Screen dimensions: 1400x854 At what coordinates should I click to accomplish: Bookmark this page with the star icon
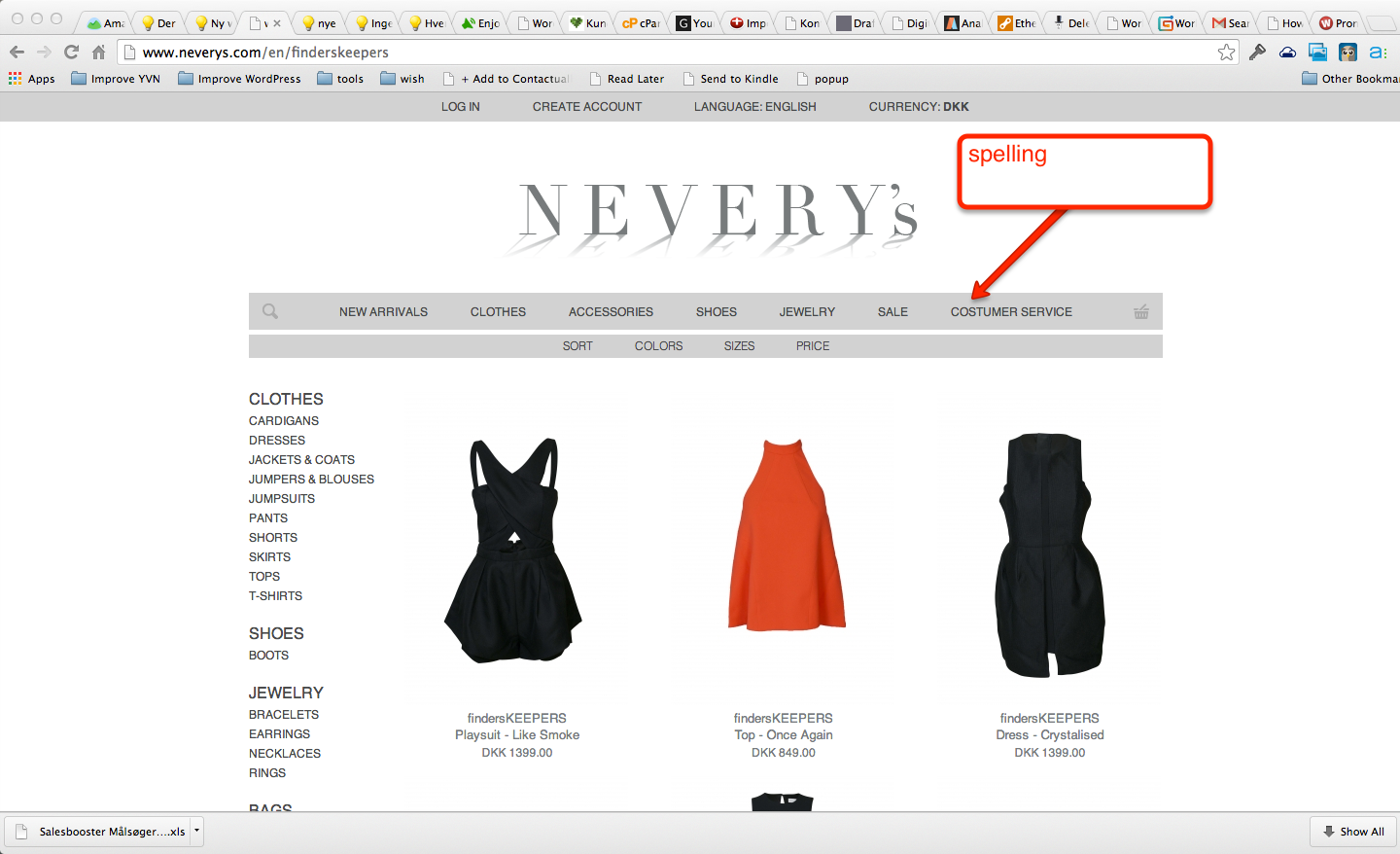point(1226,53)
